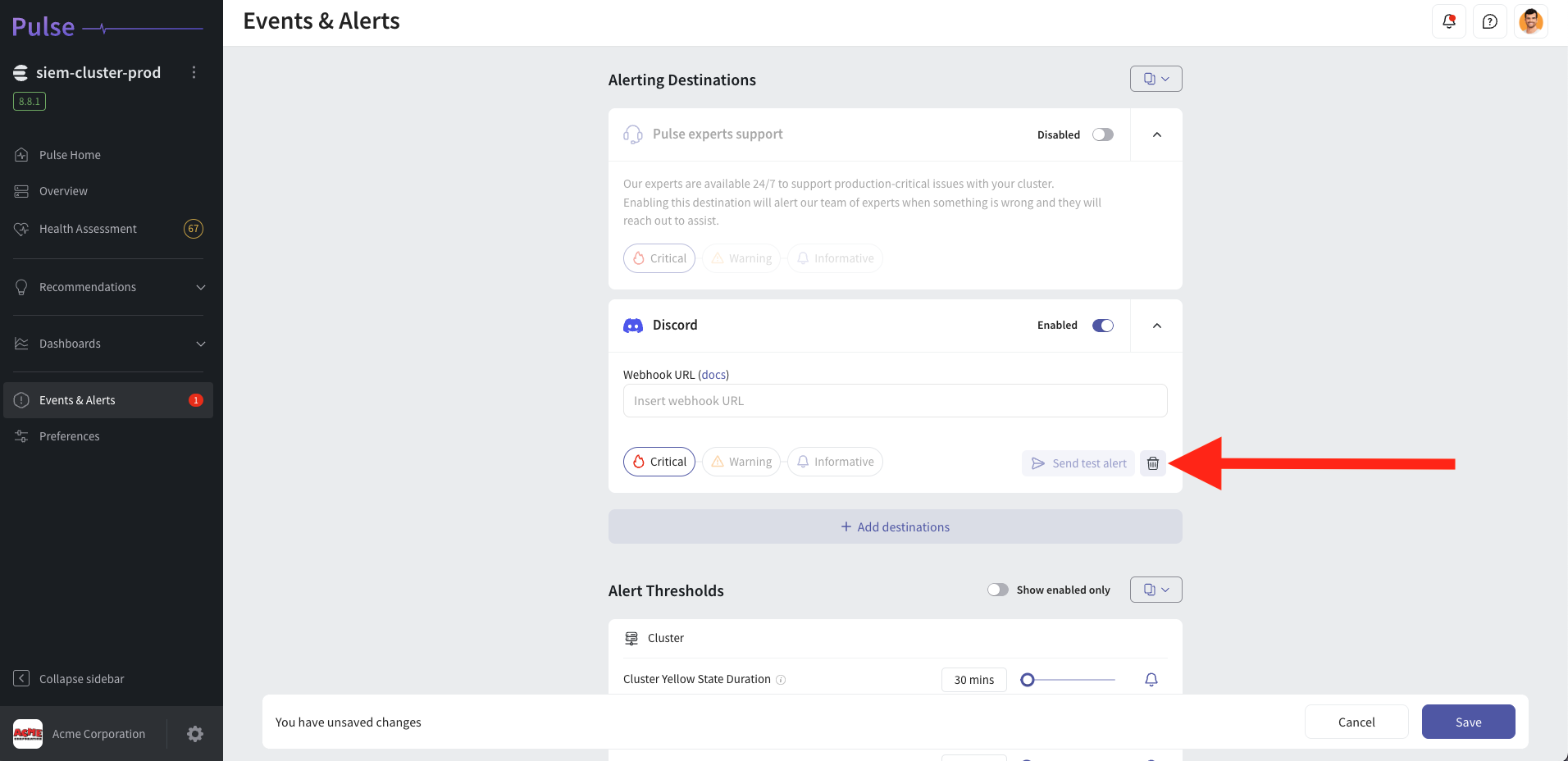Click the Discord logo icon

coord(632,325)
